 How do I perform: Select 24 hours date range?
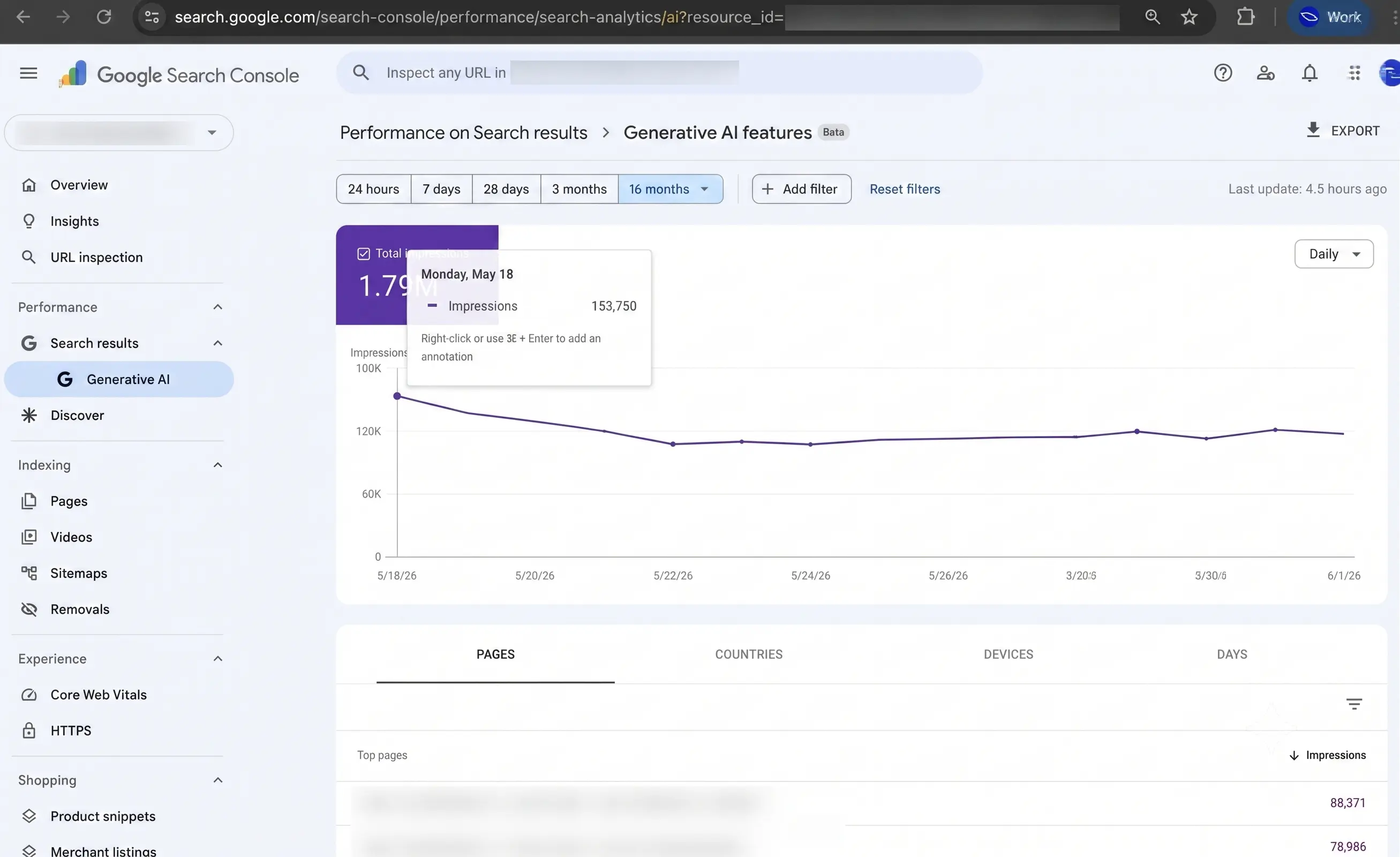[x=373, y=189]
